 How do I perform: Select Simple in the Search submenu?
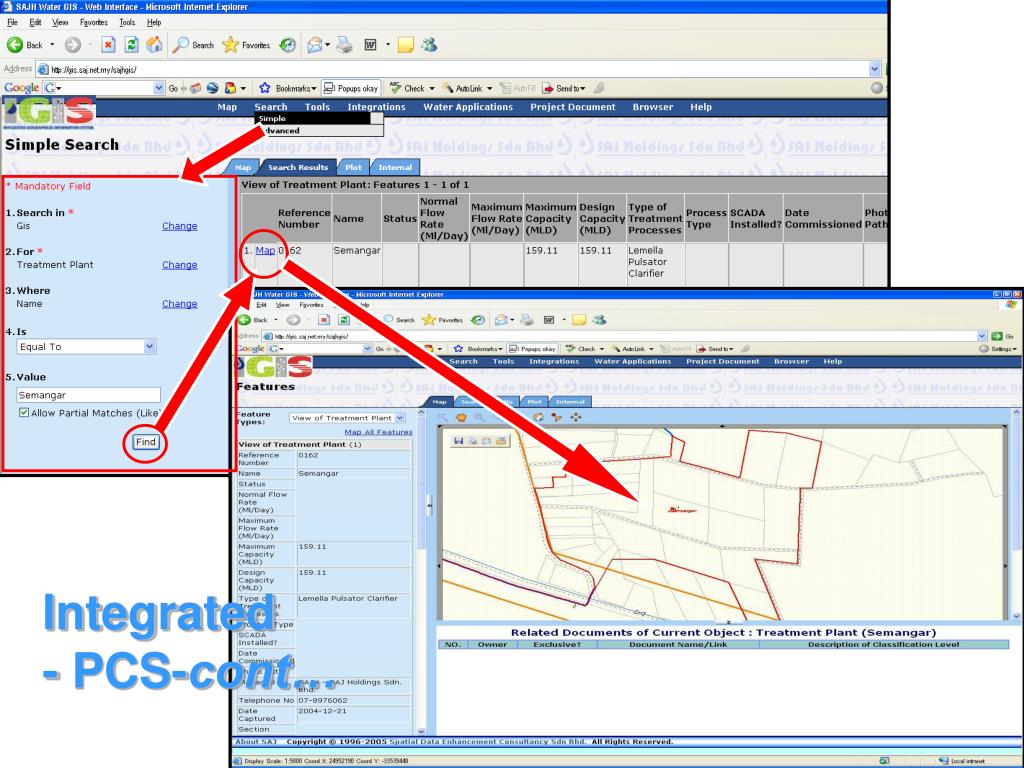(313, 118)
